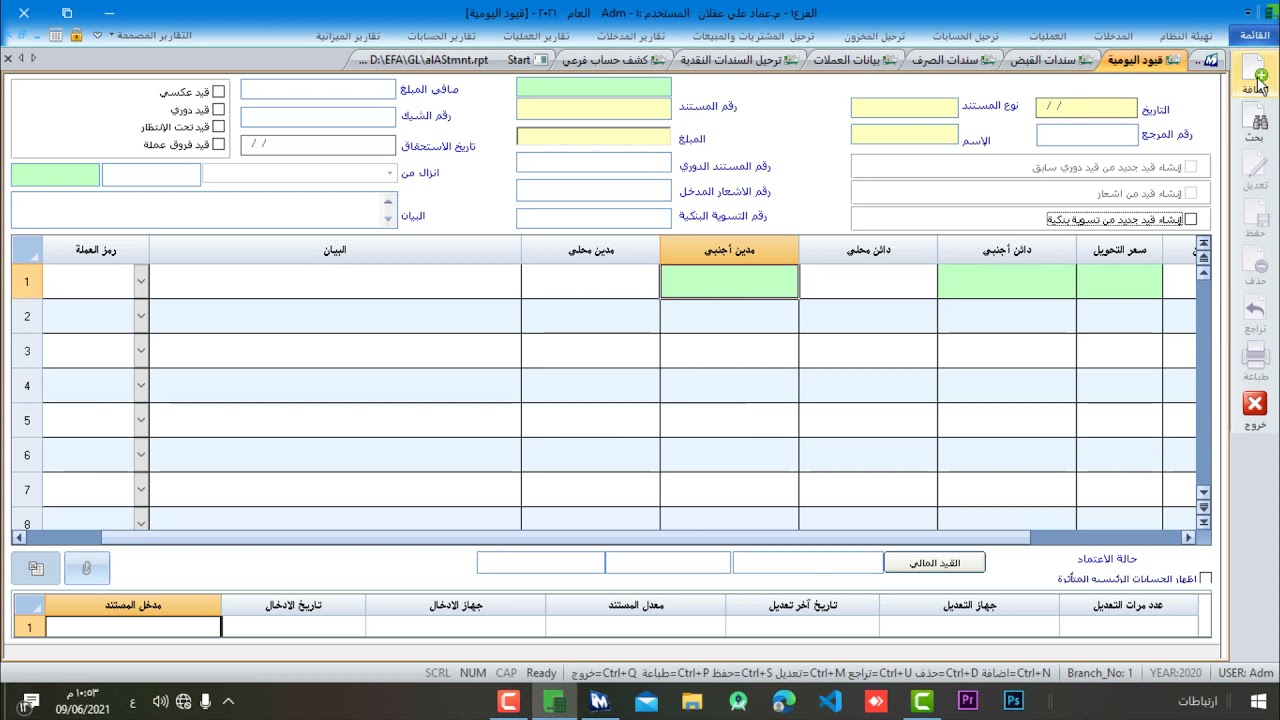Click the Start tab
Viewport: 1280px width, 720px height.
point(527,60)
